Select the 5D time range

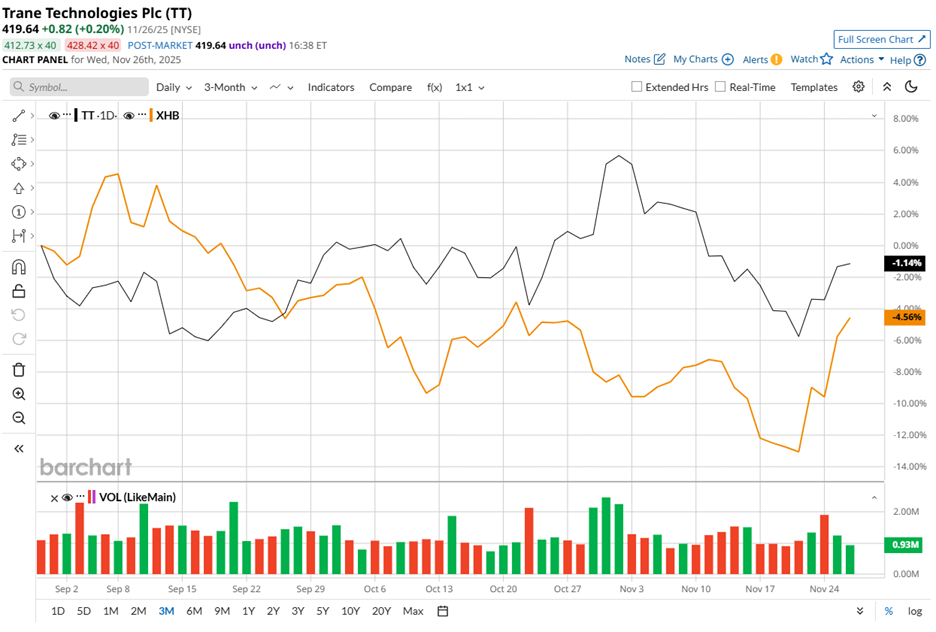[x=84, y=611]
